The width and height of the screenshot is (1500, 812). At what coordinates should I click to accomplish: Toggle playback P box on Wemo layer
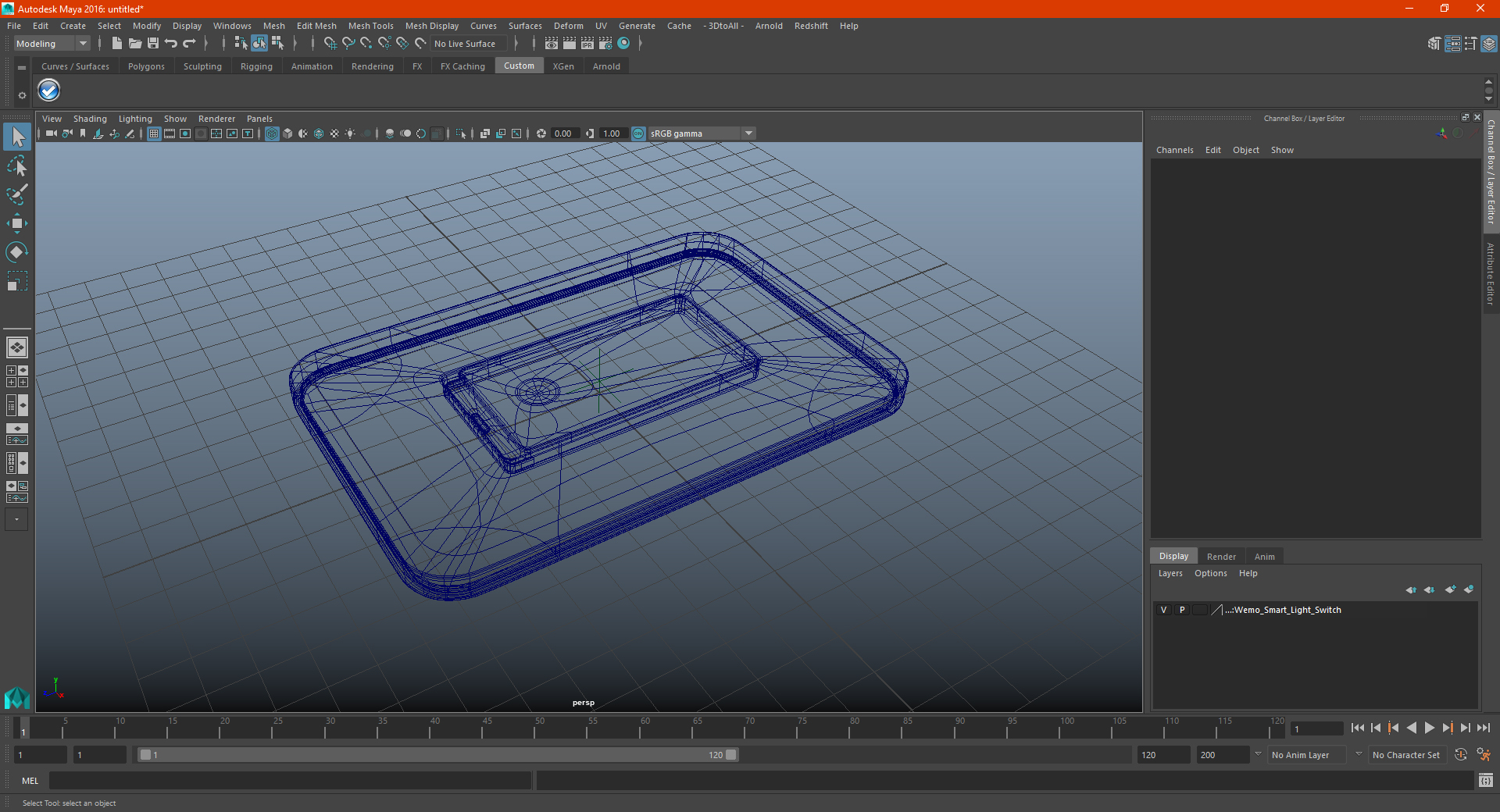coord(1182,610)
